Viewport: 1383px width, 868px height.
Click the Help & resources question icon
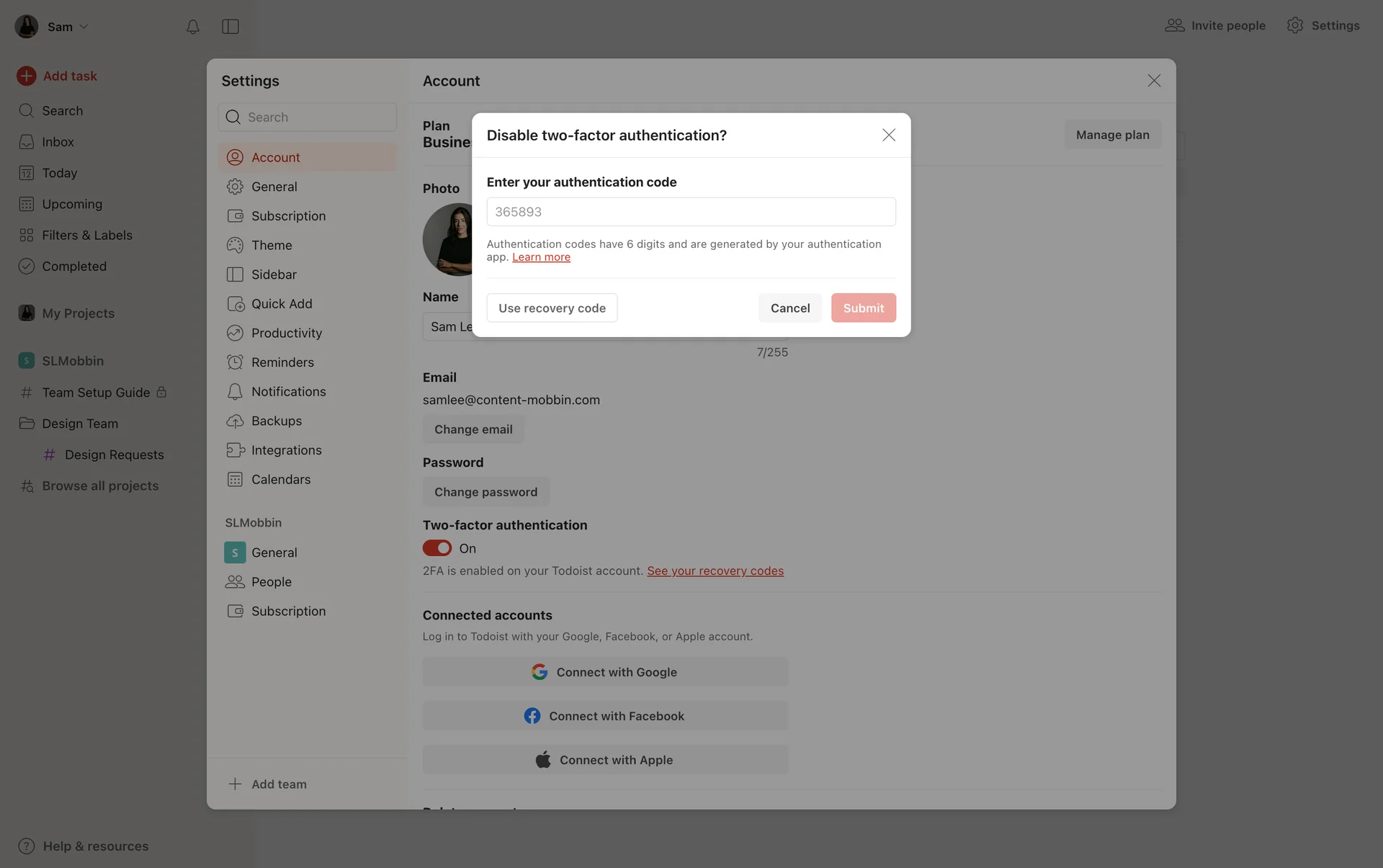tap(27, 846)
